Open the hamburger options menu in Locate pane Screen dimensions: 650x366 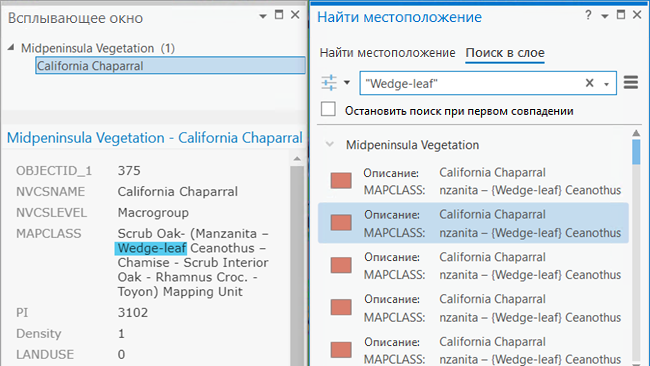pos(631,82)
